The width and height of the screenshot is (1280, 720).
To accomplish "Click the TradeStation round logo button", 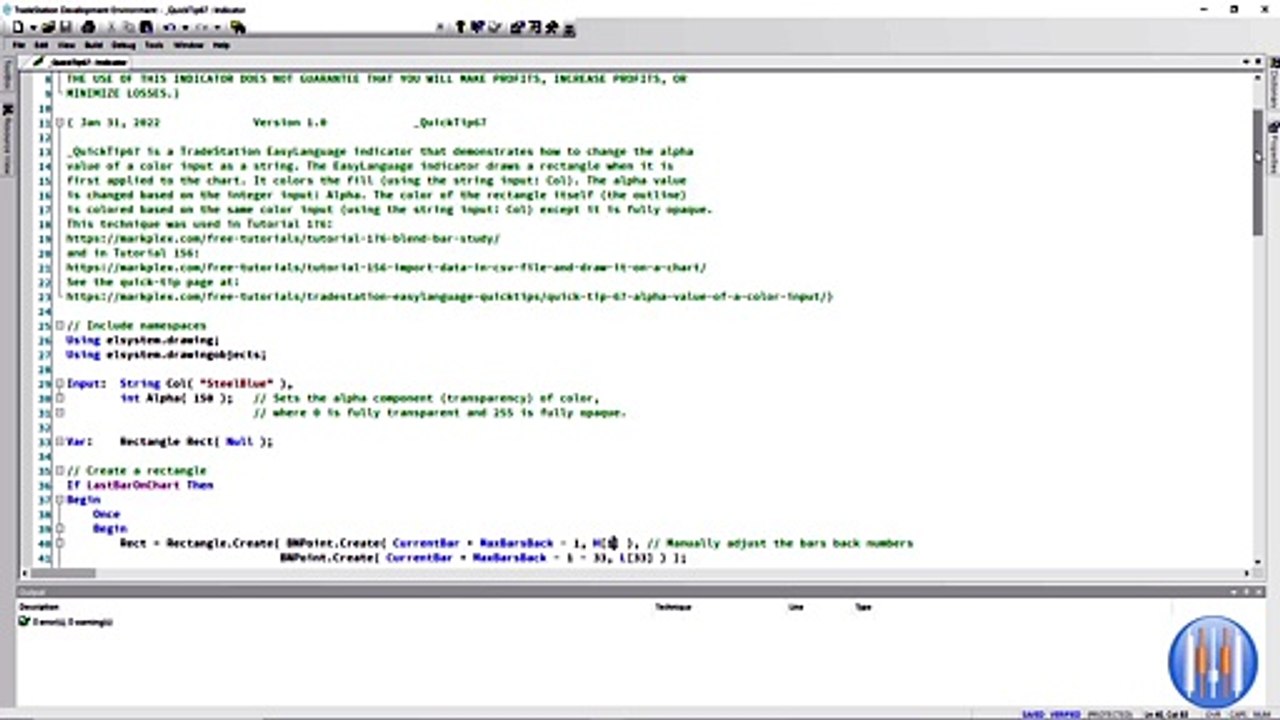I will tap(1212, 662).
